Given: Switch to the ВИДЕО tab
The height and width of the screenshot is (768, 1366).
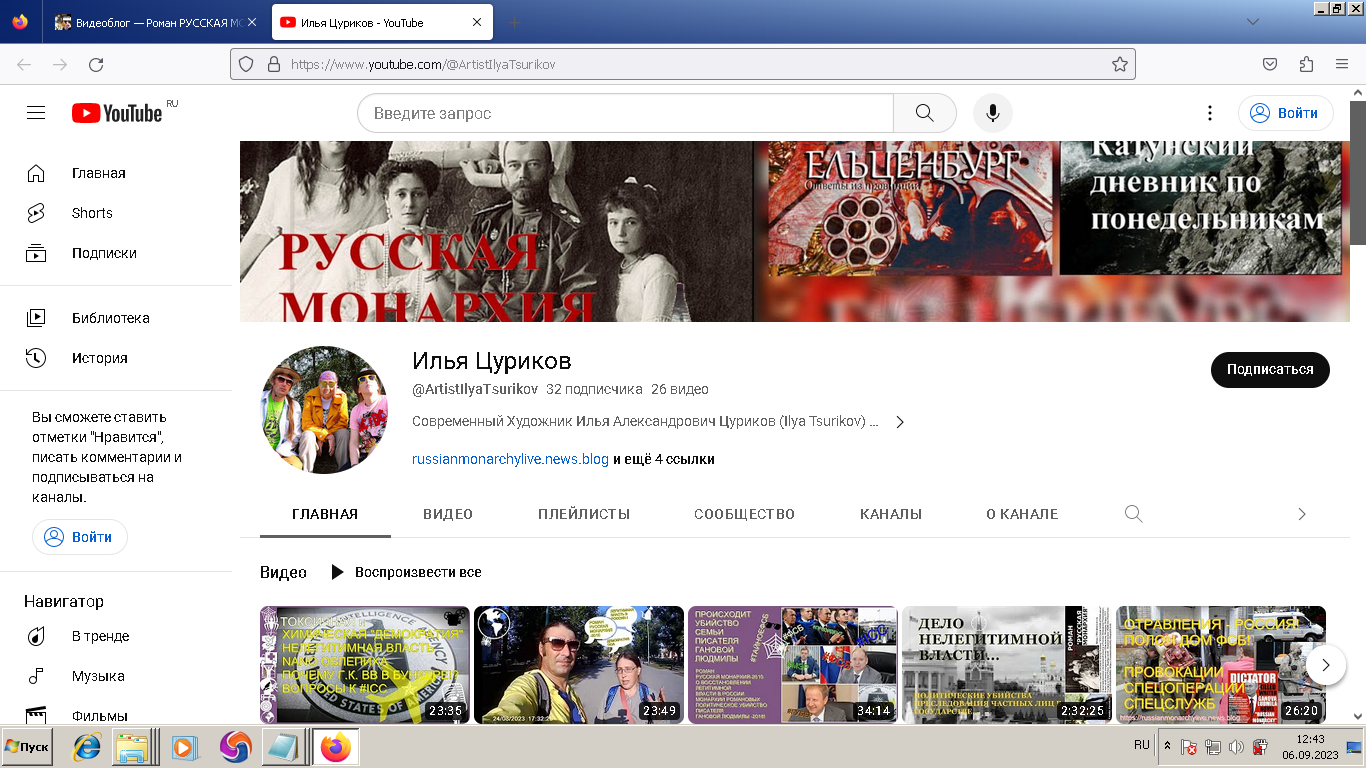Looking at the screenshot, I should pyautogui.click(x=448, y=514).
